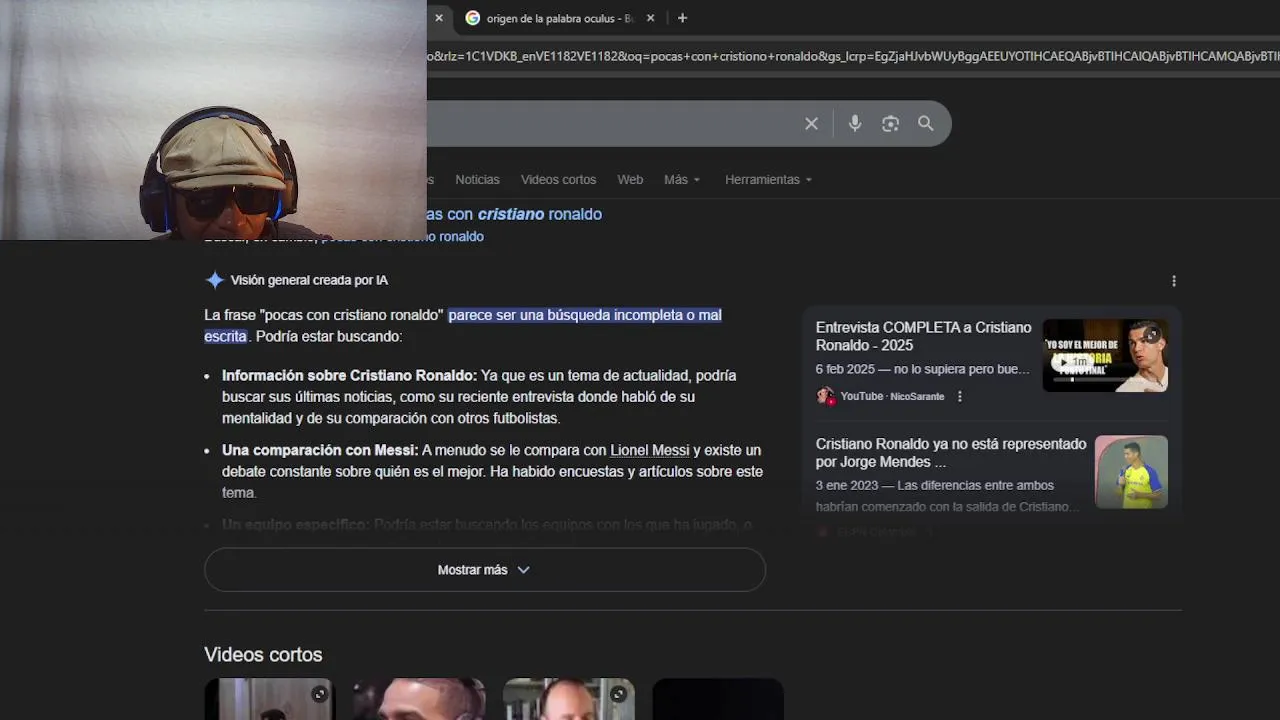This screenshot has height=720, width=1280.
Task: Open the first Videos cortos thumbnail
Action: click(x=269, y=699)
